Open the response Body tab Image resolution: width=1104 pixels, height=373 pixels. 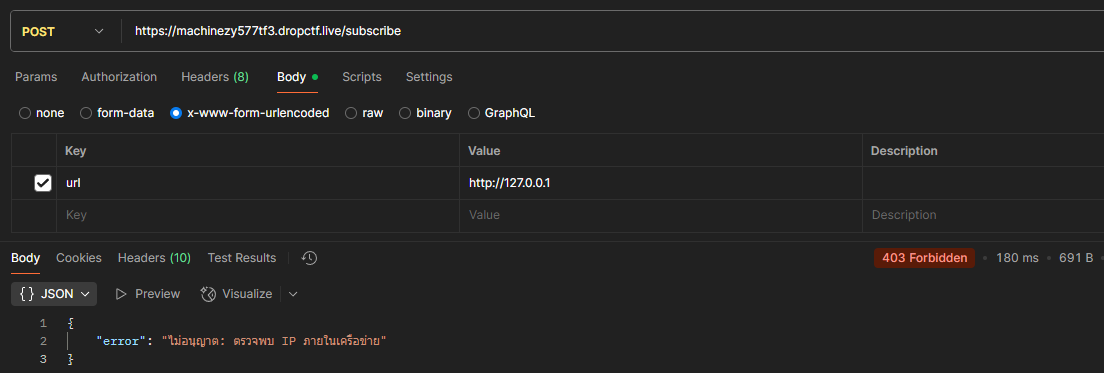[x=25, y=258]
